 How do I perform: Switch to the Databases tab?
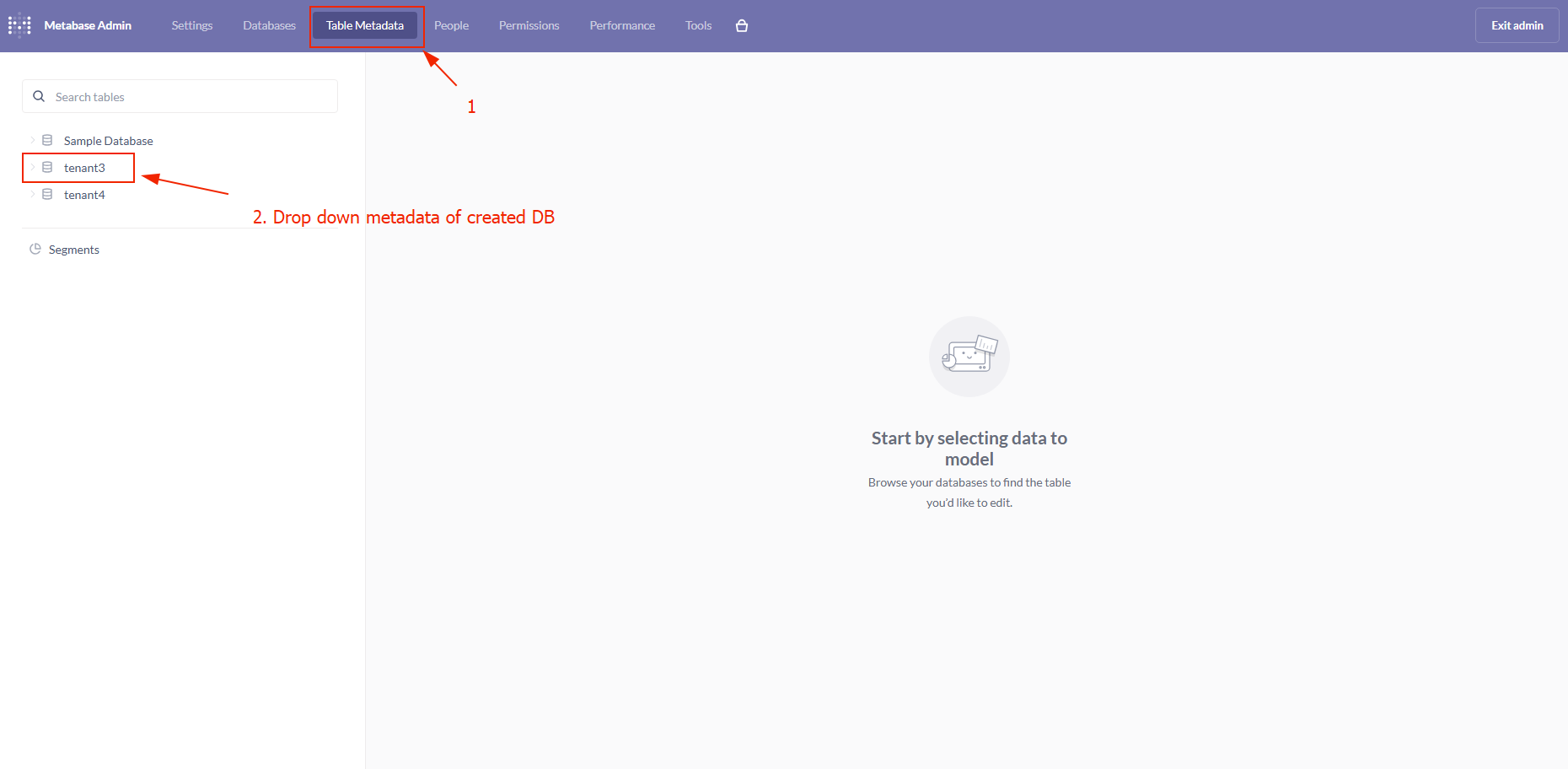(269, 26)
